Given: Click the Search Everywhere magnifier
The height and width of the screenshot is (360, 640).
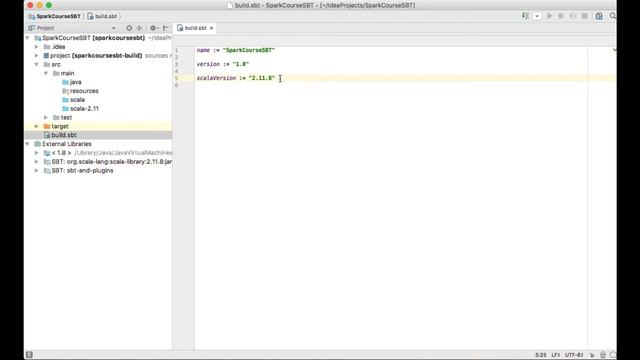Looking at the screenshot, I should (x=613, y=16).
